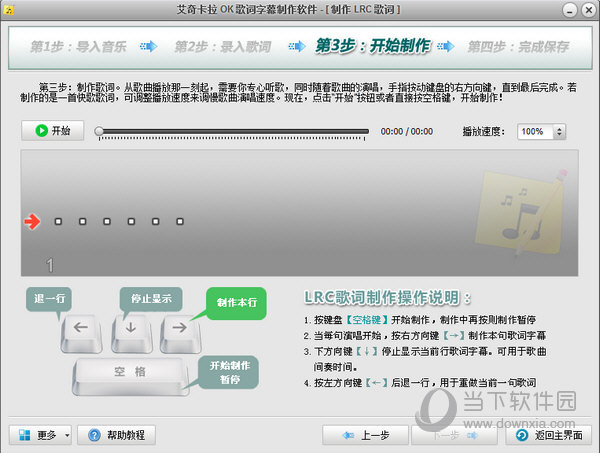Click the red arrow lyric line marker
Viewport: 600px width, 453px height.
tap(32, 222)
